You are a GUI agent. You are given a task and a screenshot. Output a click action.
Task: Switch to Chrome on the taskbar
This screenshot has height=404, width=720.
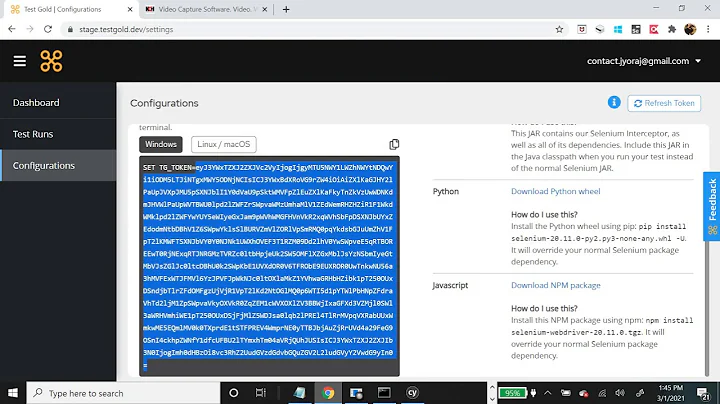click(328, 393)
